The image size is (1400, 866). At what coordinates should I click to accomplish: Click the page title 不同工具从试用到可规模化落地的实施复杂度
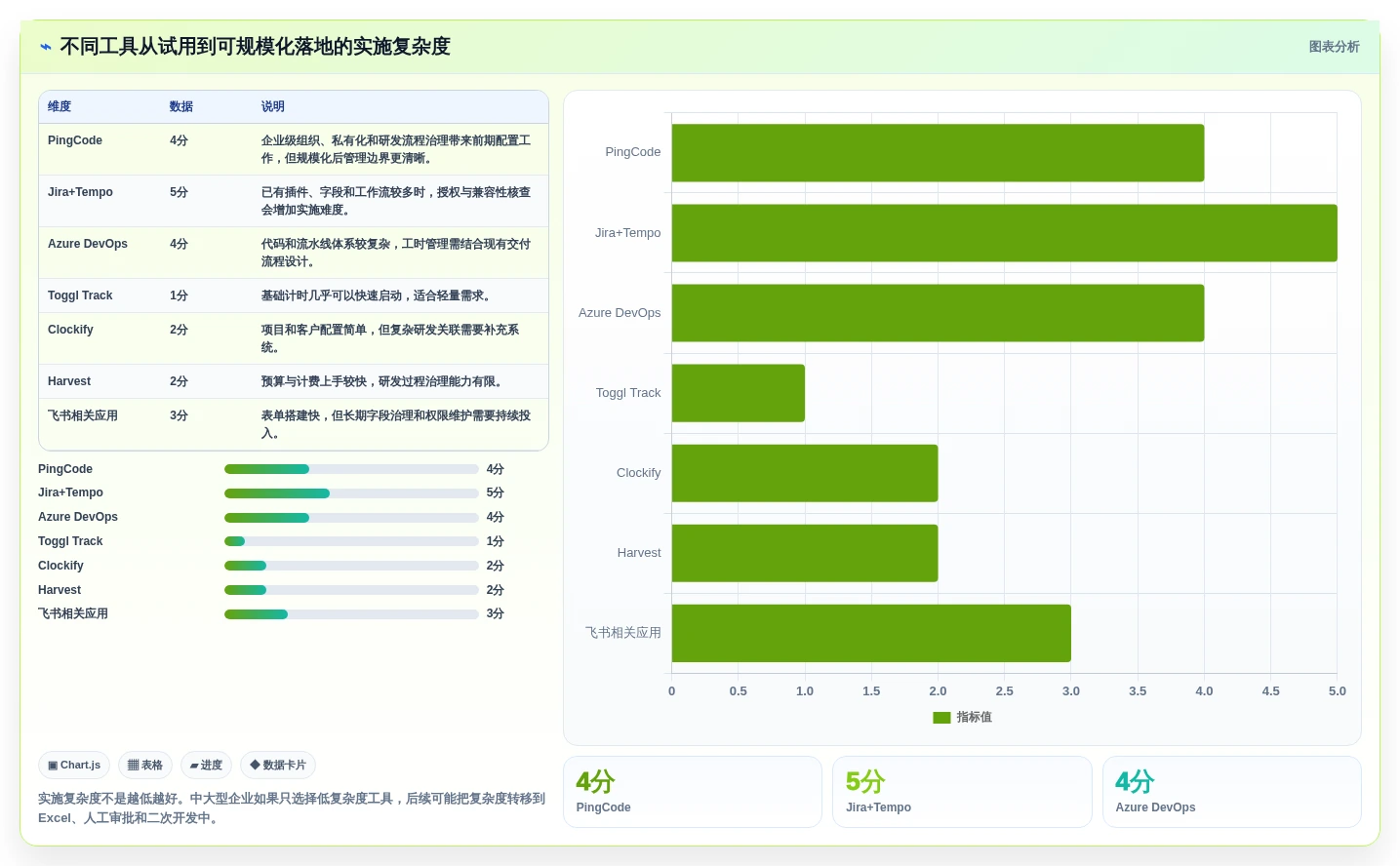(x=255, y=47)
